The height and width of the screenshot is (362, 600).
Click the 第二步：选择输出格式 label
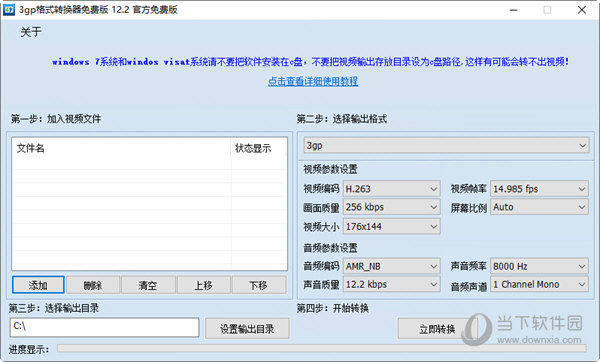coord(342,119)
